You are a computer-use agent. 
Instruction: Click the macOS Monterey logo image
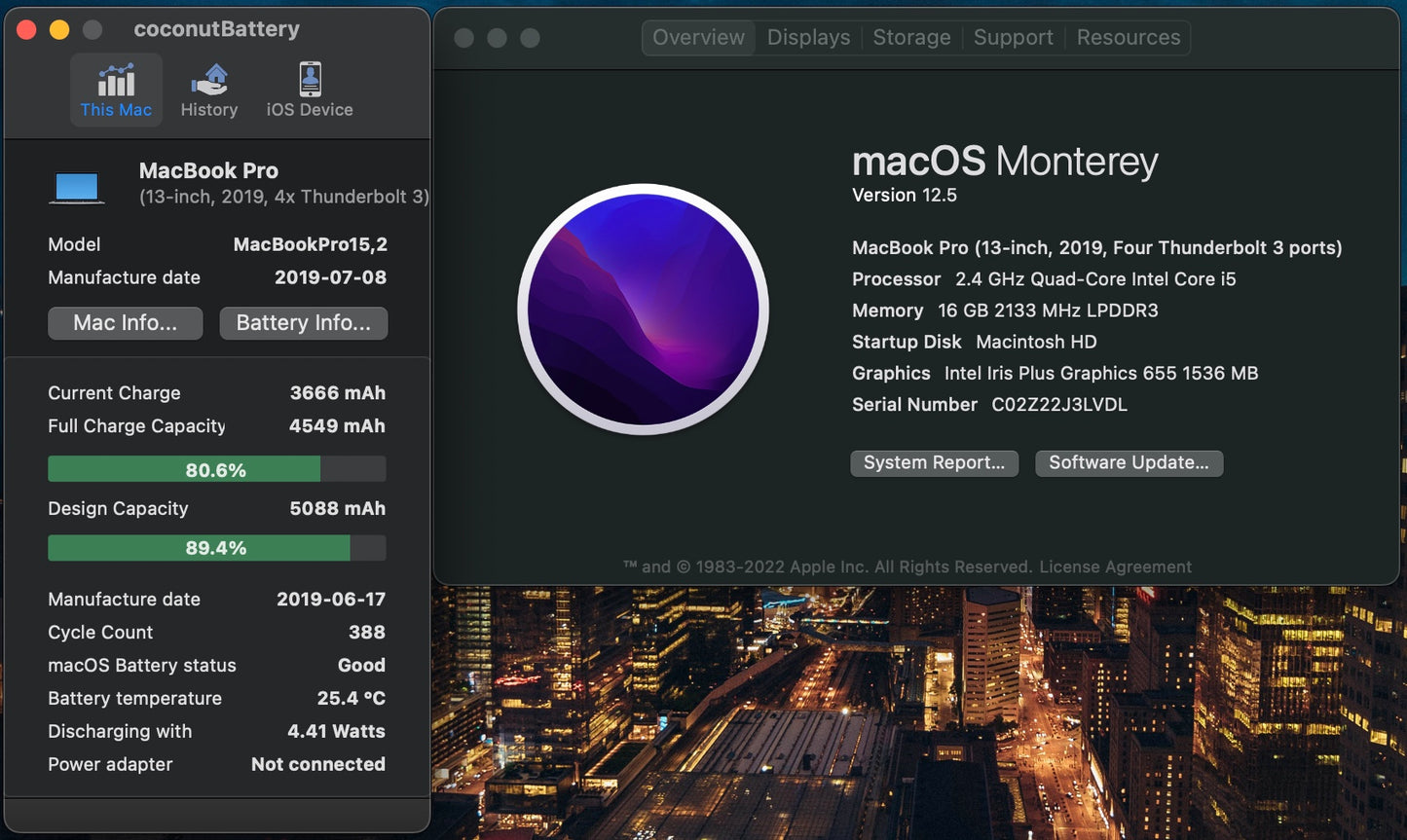click(644, 309)
